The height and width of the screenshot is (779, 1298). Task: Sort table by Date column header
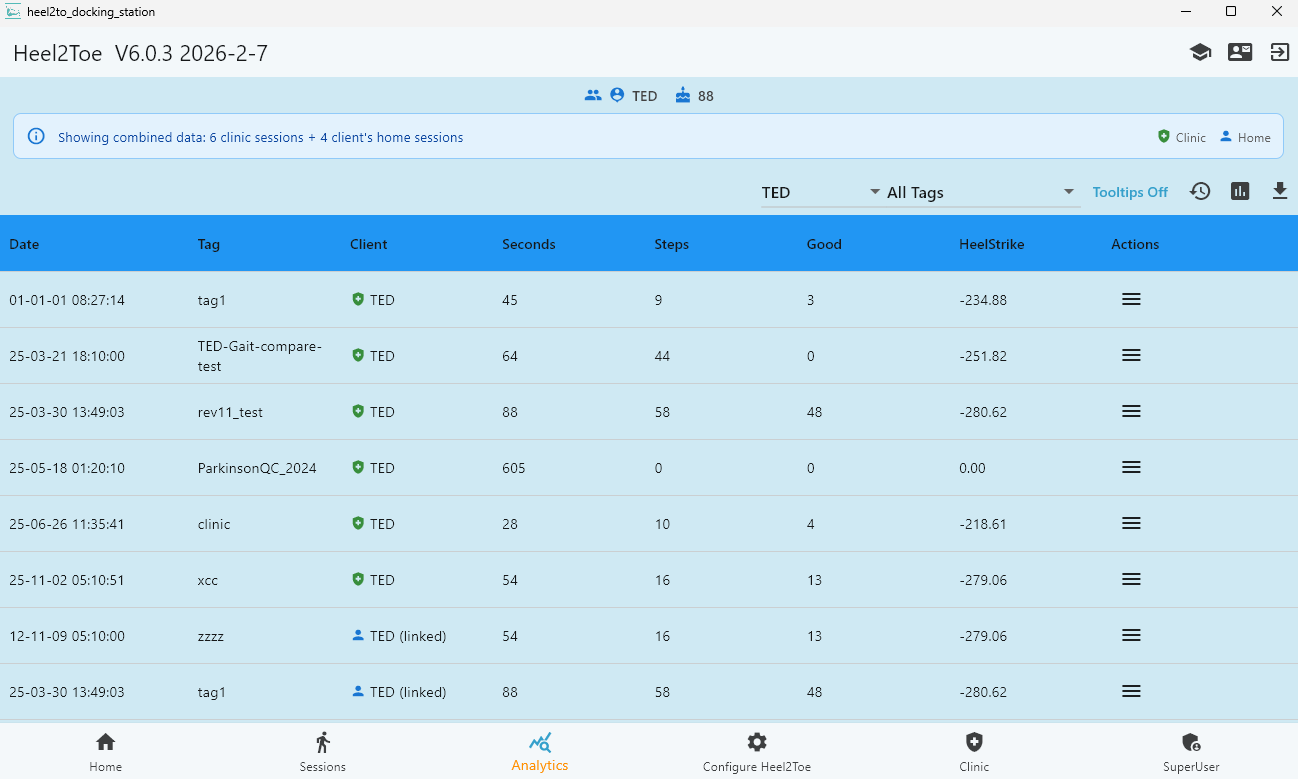point(24,244)
